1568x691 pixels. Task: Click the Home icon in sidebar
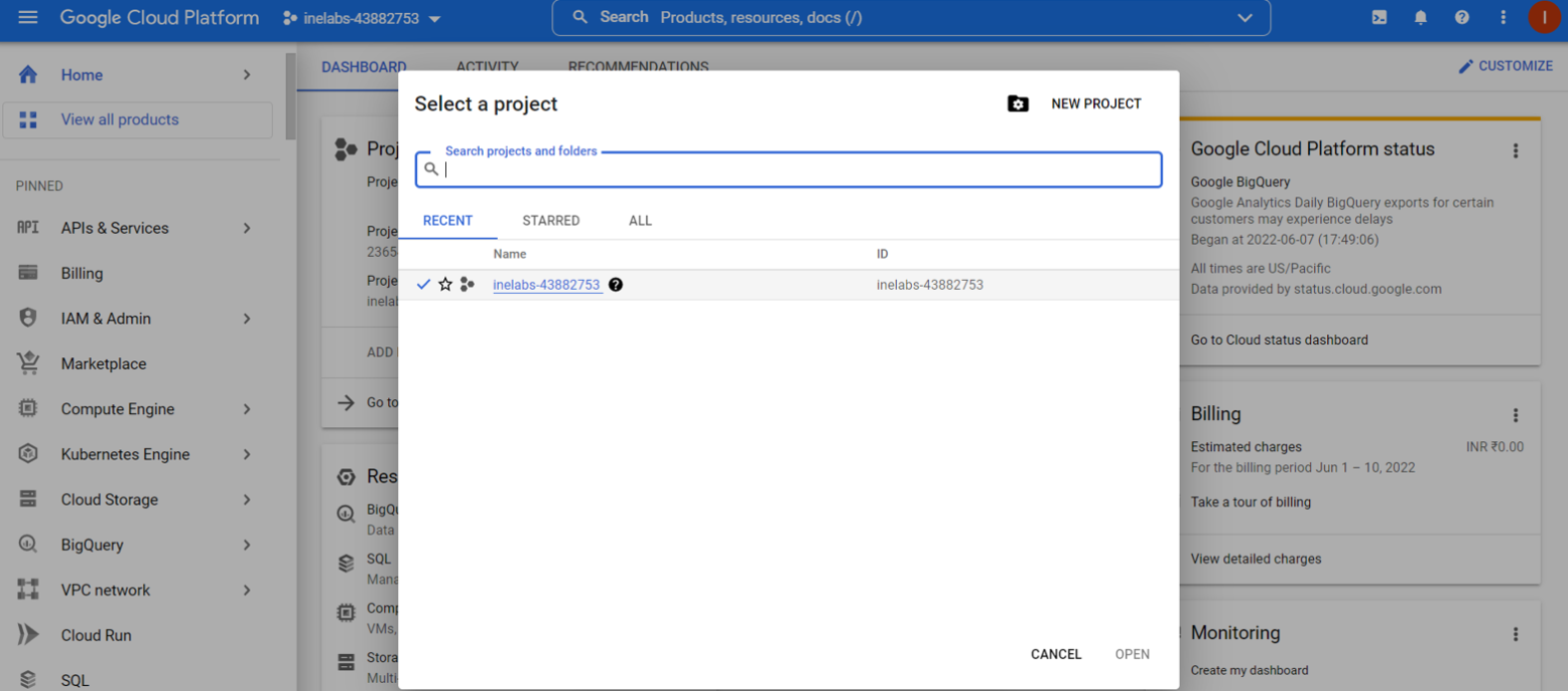[x=28, y=75]
